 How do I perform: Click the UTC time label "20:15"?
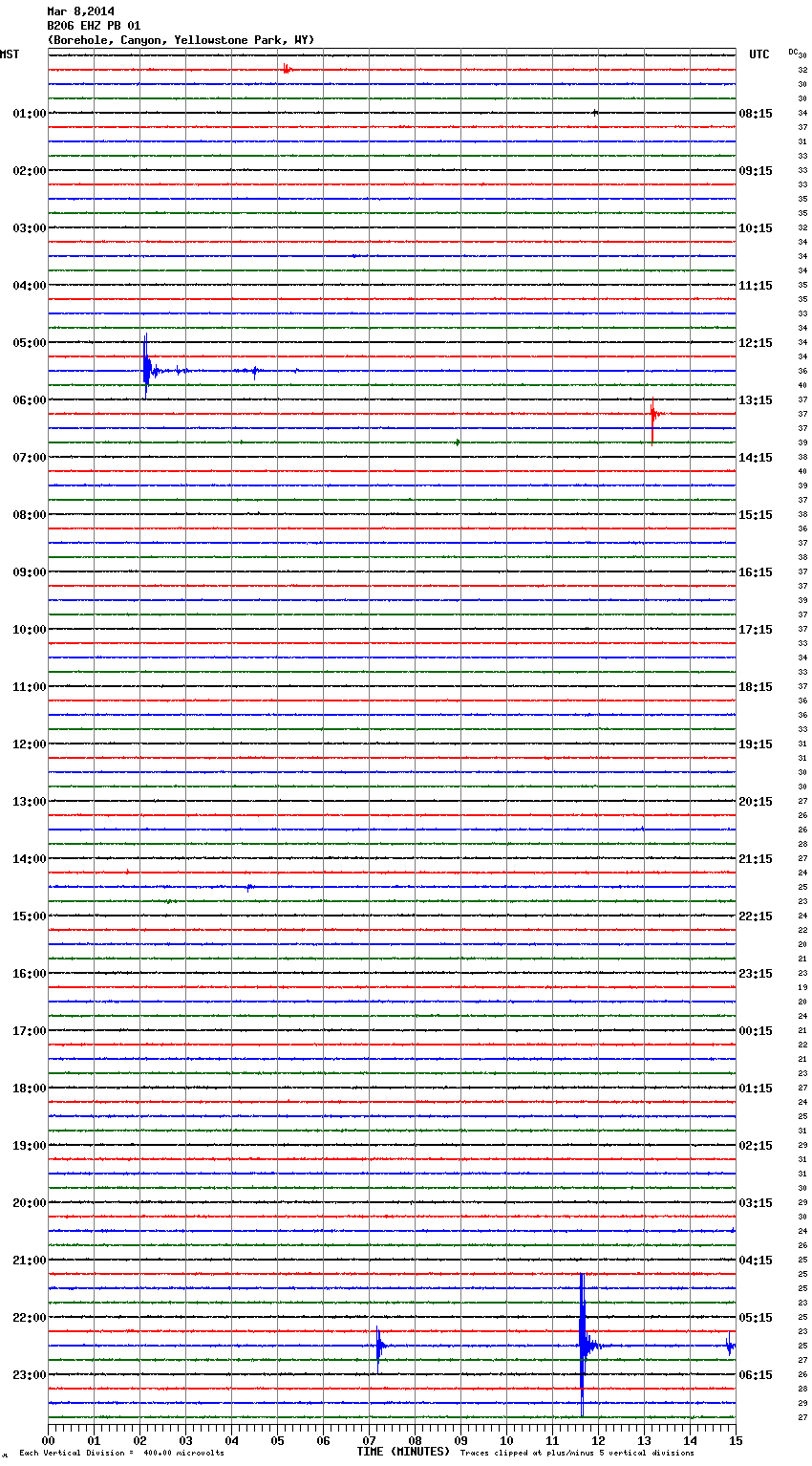tap(756, 802)
